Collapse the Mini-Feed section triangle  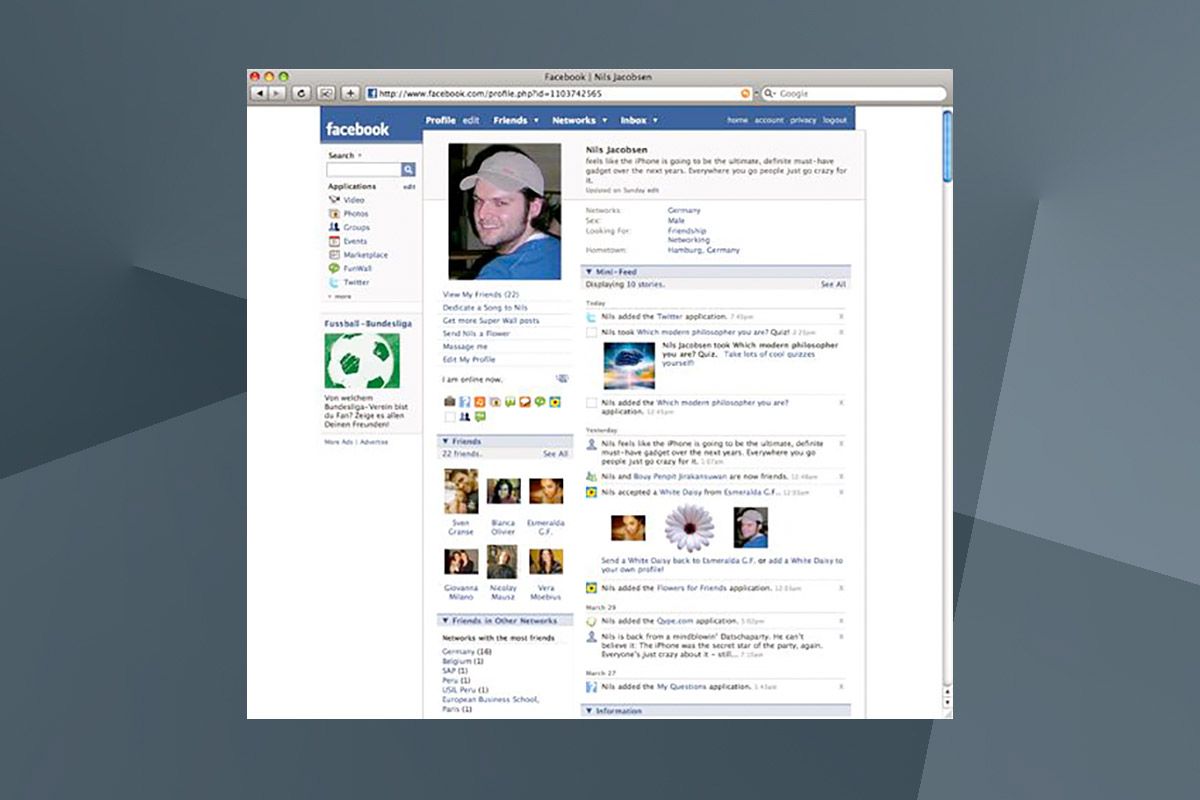click(x=587, y=271)
